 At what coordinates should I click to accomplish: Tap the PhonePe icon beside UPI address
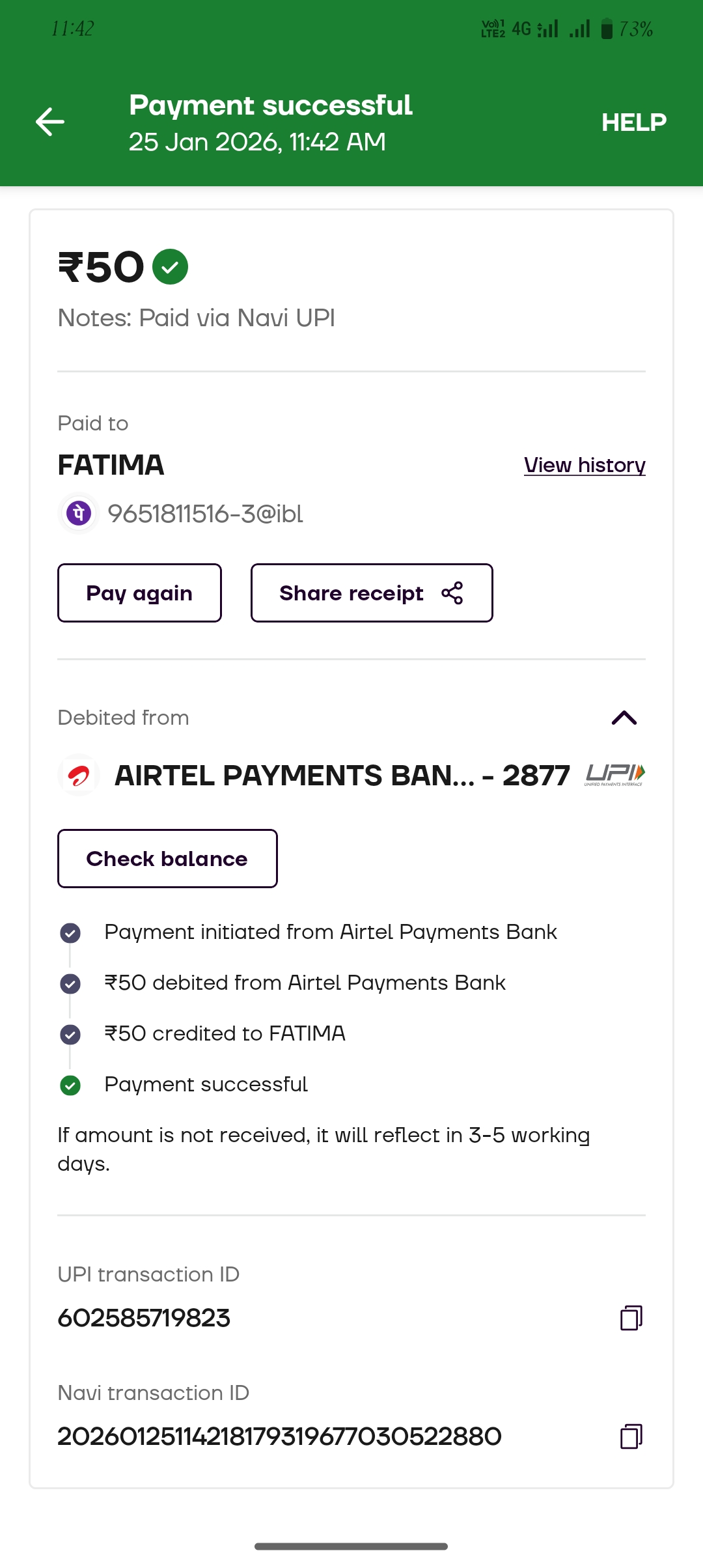click(x=79, y=513)
